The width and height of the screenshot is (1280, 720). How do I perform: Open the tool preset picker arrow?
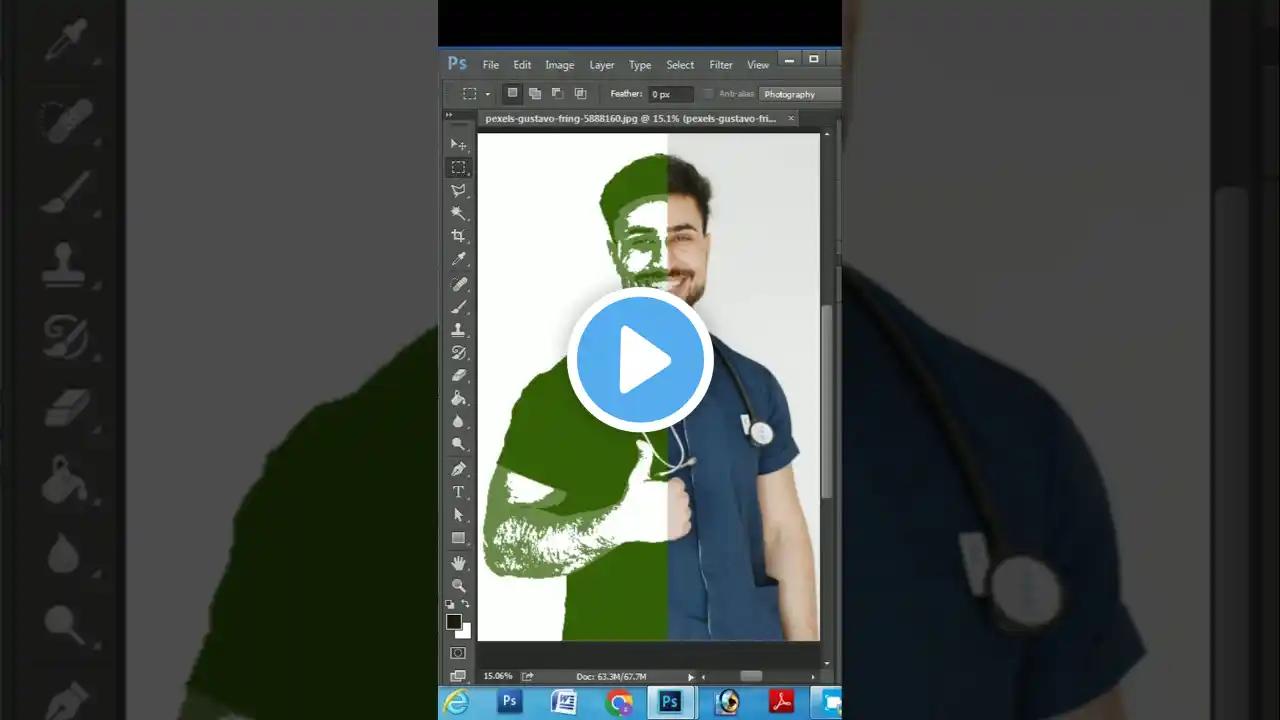point(488,94)
